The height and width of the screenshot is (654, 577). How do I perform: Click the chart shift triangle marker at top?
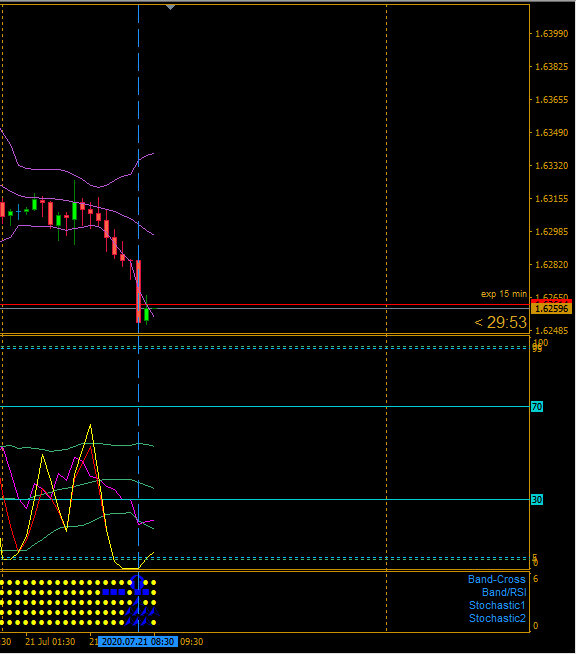[170, 7]
